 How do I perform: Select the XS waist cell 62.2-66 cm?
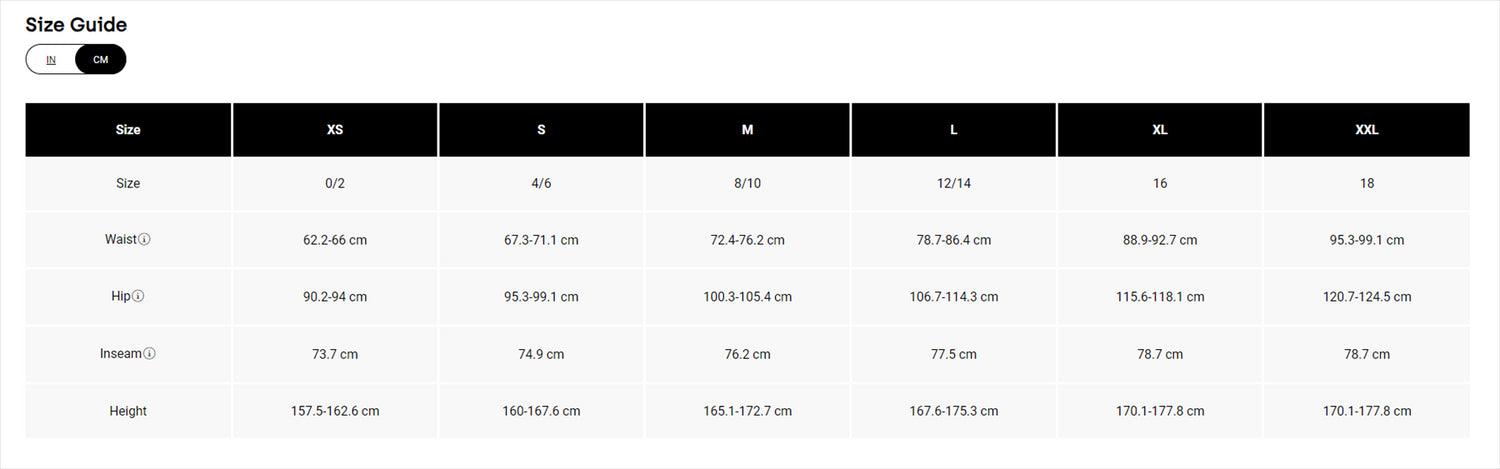pyautogui.click(x=335, y=240)
